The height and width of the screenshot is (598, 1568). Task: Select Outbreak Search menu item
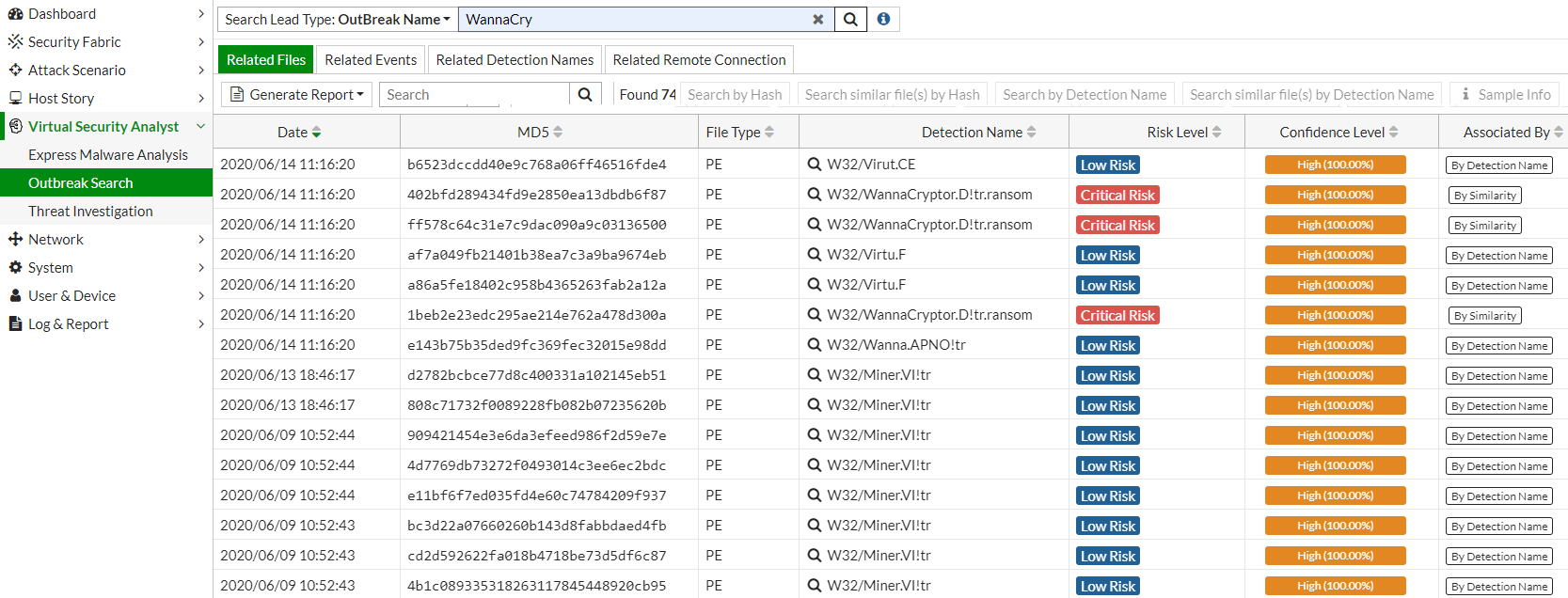[106, 183]
